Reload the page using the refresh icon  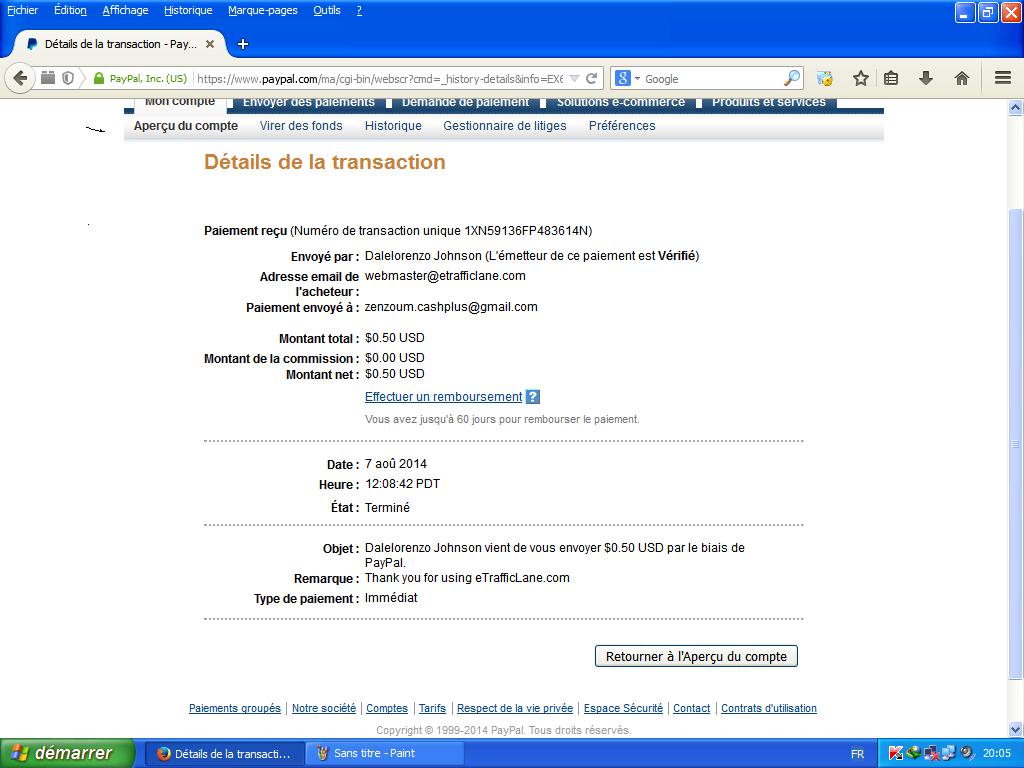point(592,78)
